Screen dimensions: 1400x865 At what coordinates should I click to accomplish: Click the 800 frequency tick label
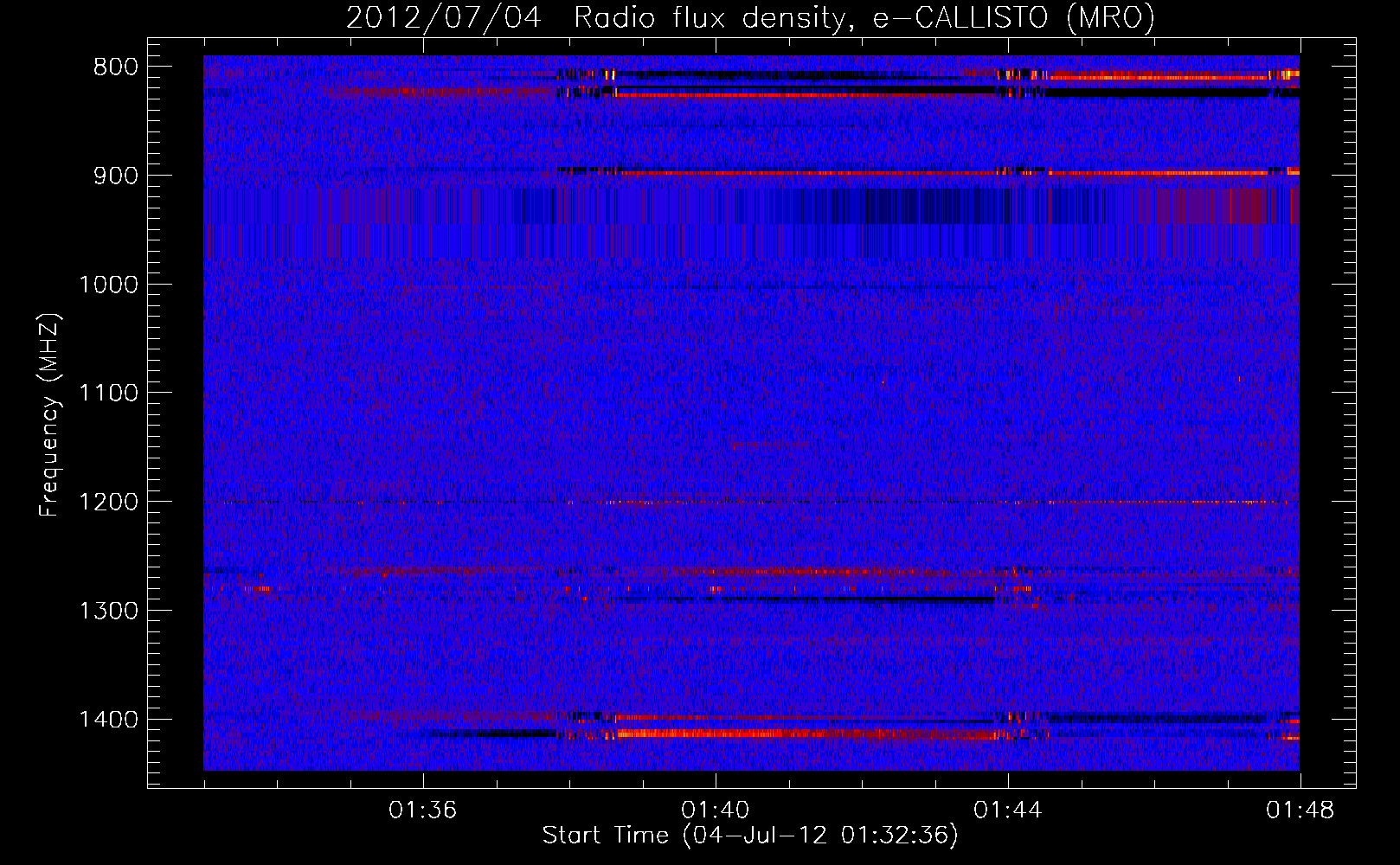[116, 67]
